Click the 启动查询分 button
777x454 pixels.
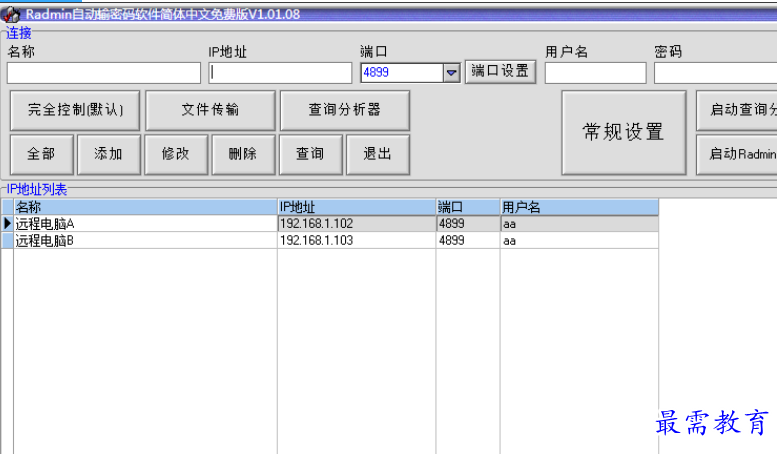737,110
